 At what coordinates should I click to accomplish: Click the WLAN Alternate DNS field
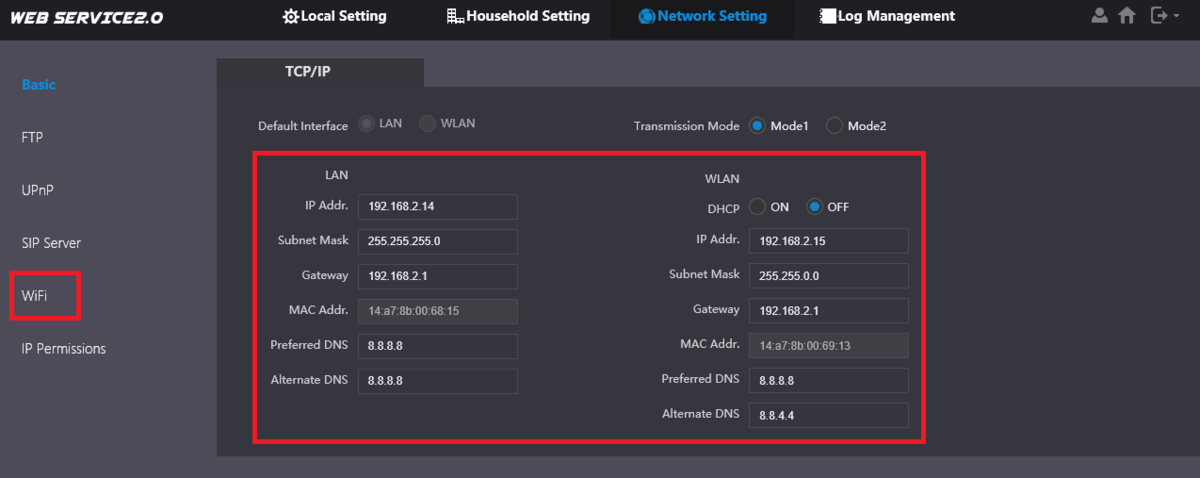828,415
